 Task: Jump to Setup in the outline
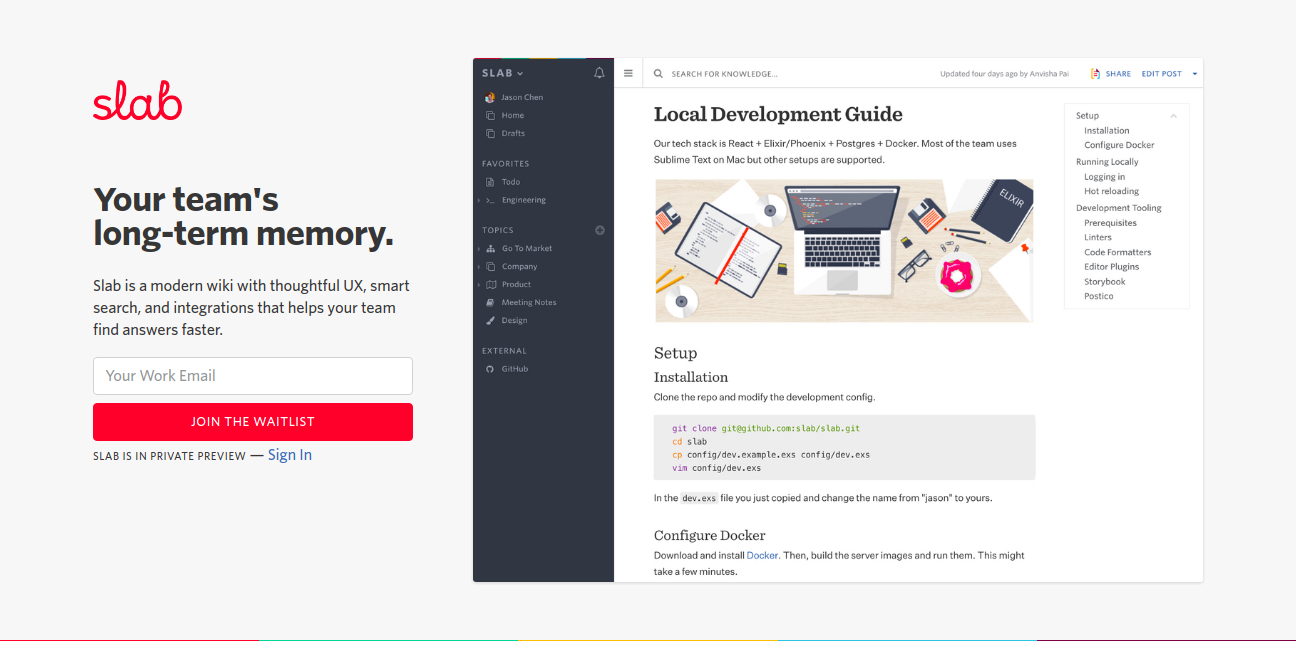point(1087,116)
